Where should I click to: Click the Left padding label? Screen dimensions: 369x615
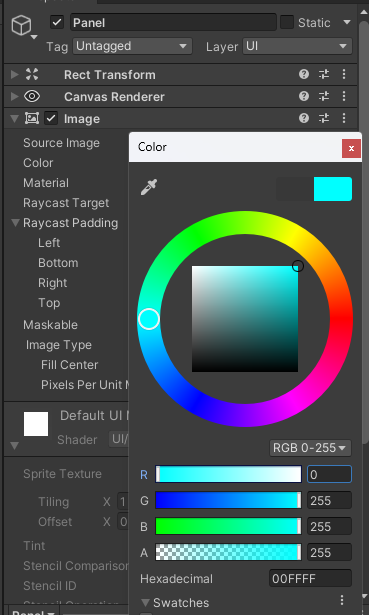pyautogui.click(x=49, y=243)
